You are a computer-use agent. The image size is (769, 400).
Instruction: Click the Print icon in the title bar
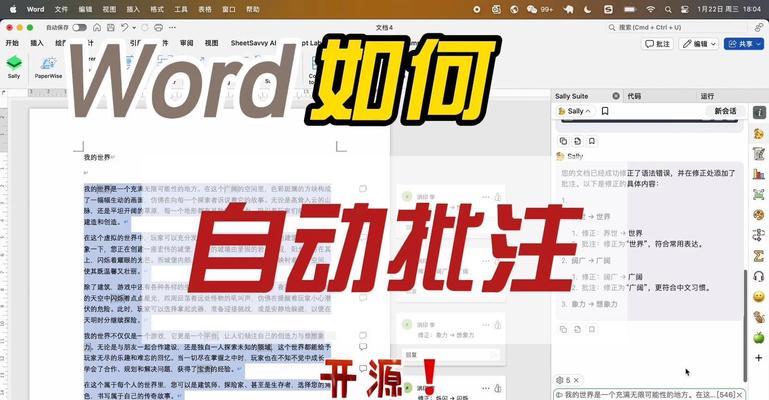pos(158,27)
